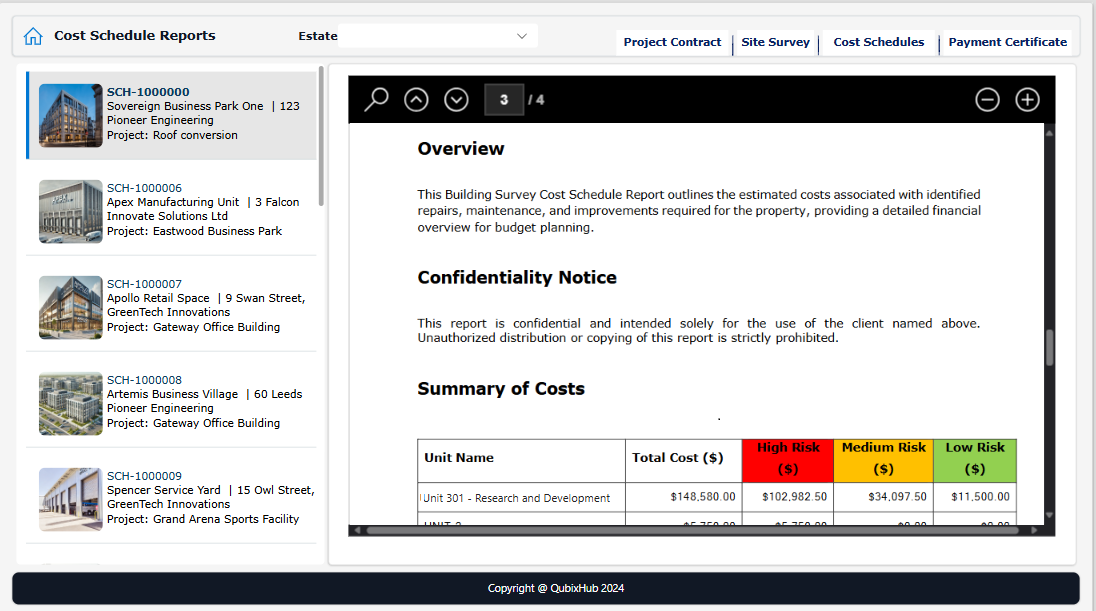The height and width of the screenshot is (611, 1096).
Task: Open the PDF search tool
Action: click(375, 99)
